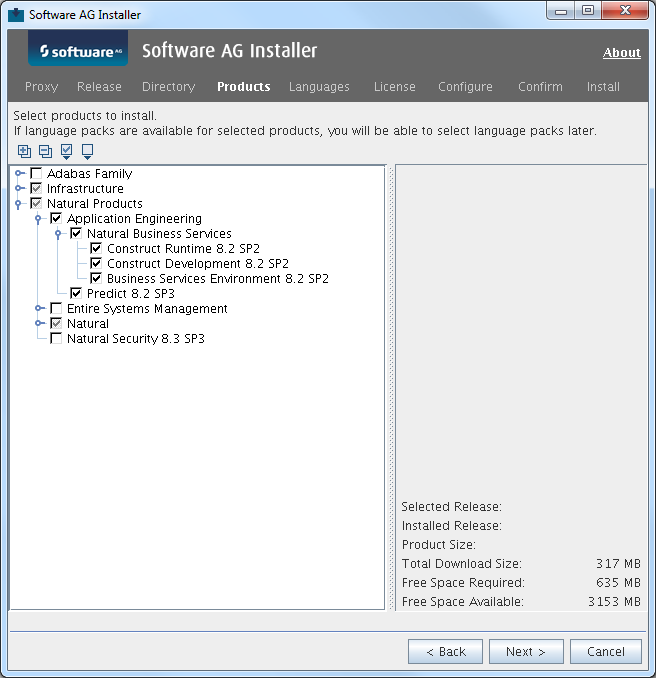Viewport: 656px width, 678px height.
Task: Go to the License step
Action: [x=394, y=87]
